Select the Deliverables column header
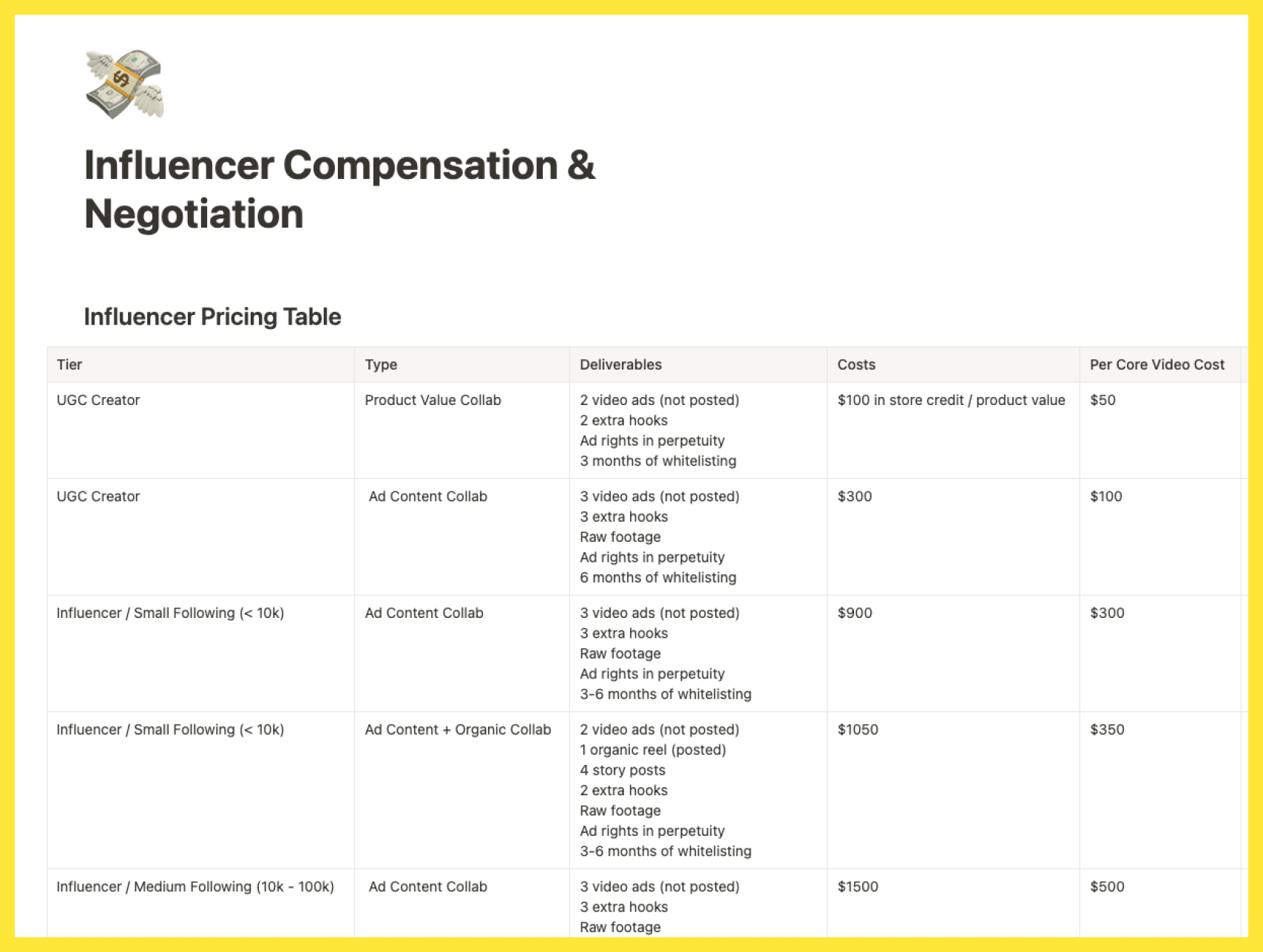This screenshot has width=1263, height=952. tap(698, 364)
